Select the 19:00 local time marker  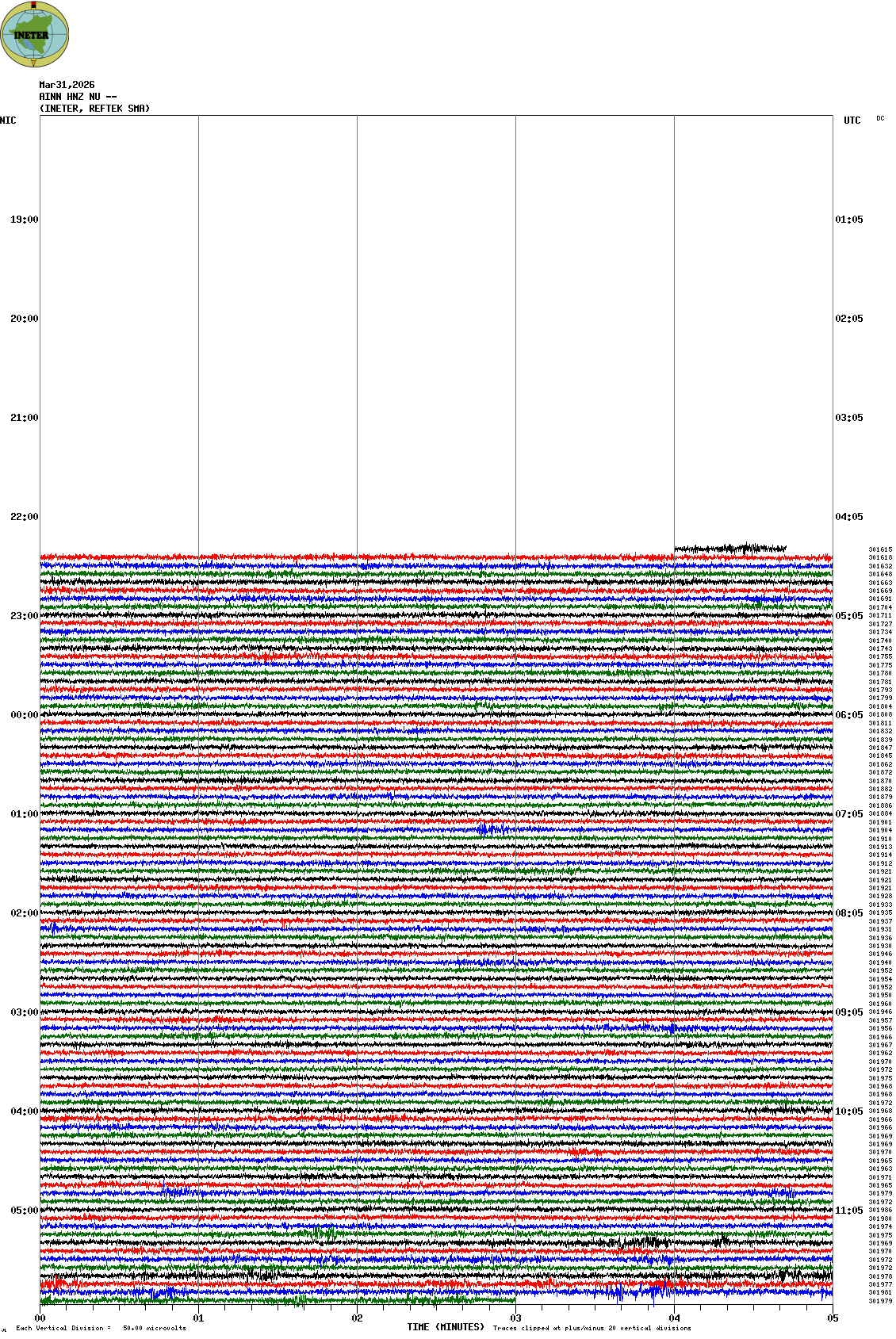(x=24, y=220)
